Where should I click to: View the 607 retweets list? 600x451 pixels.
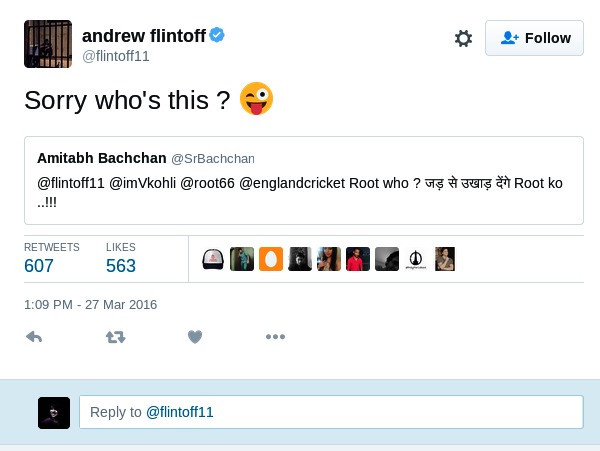[39, 265]
